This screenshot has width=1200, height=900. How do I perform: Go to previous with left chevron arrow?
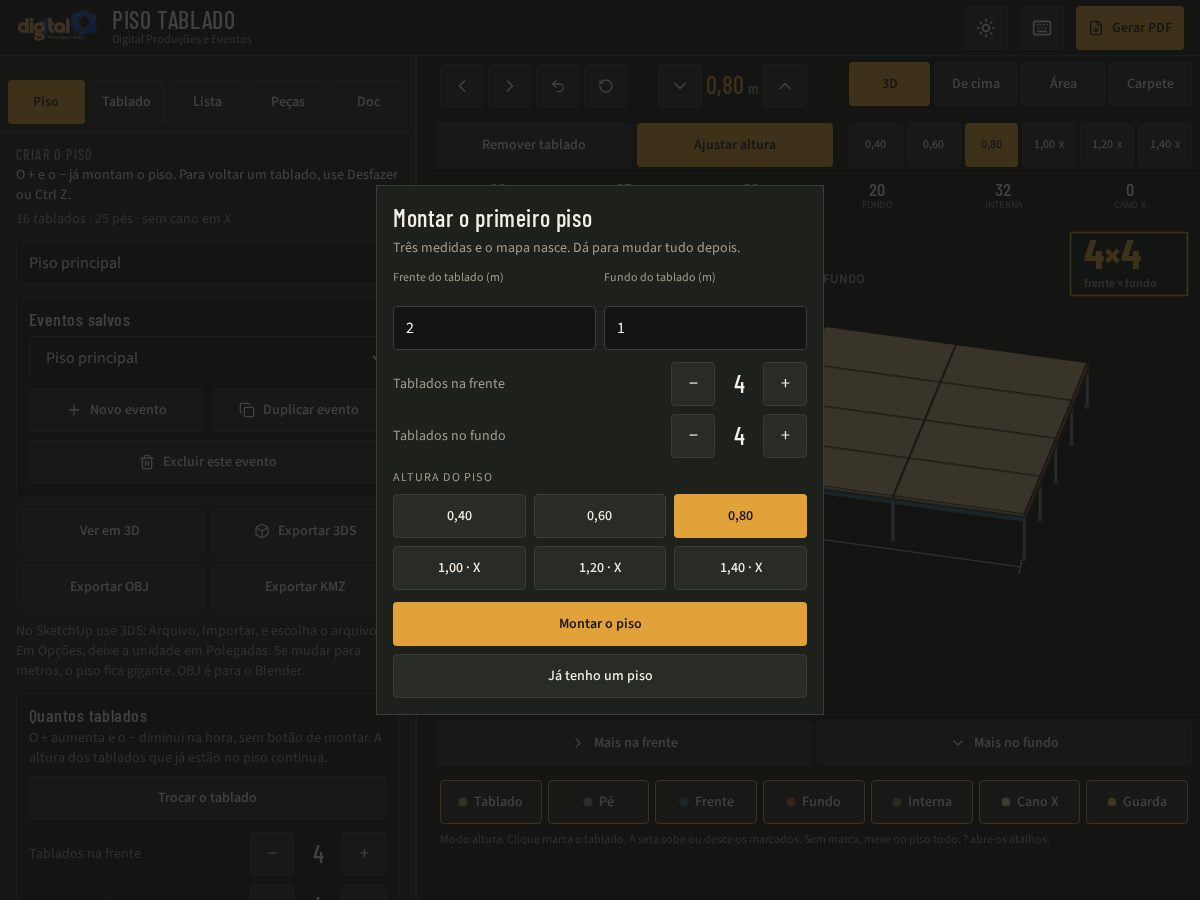pyautogui.click(x=462, y=86)
